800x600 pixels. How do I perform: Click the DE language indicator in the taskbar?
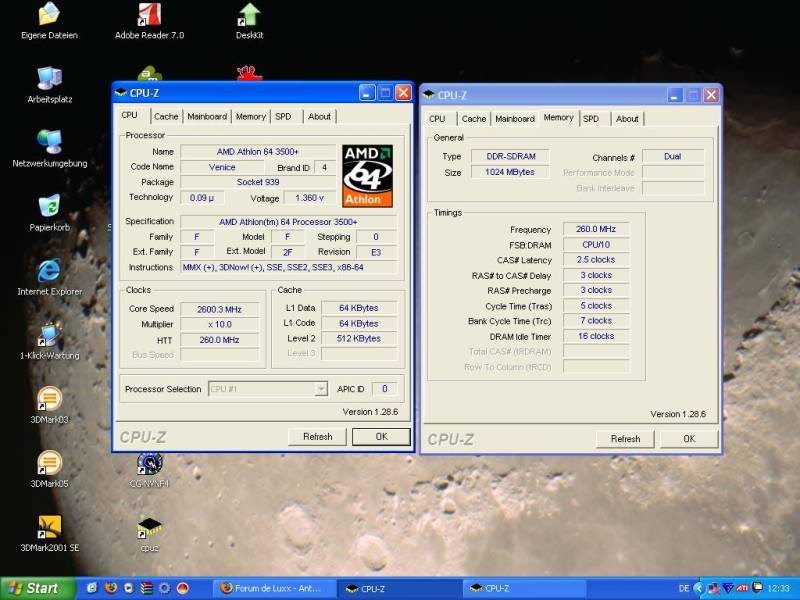coord(684,589)
